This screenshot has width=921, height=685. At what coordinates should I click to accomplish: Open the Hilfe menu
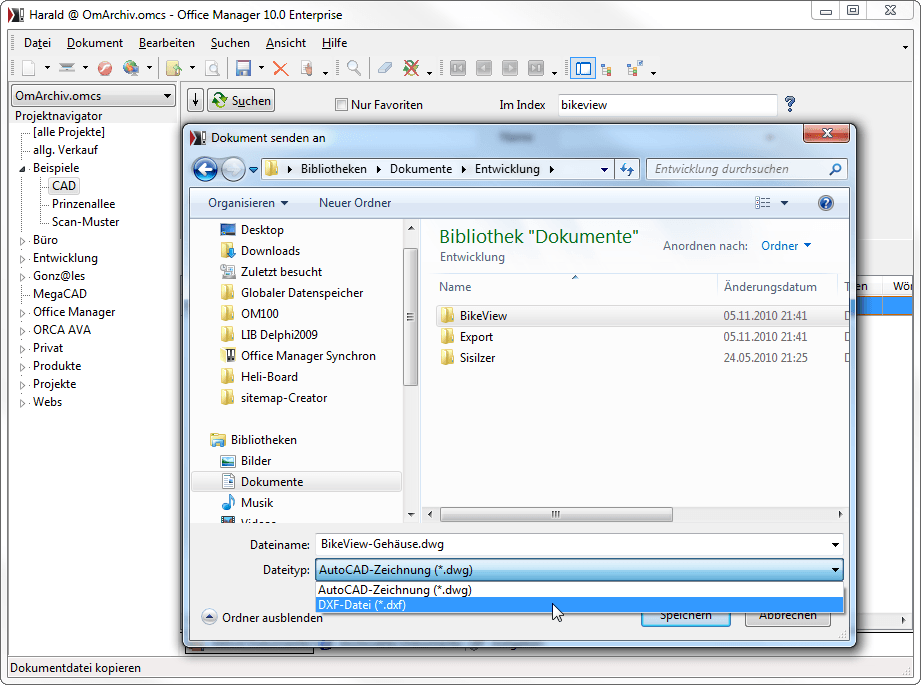pos(334,43)
